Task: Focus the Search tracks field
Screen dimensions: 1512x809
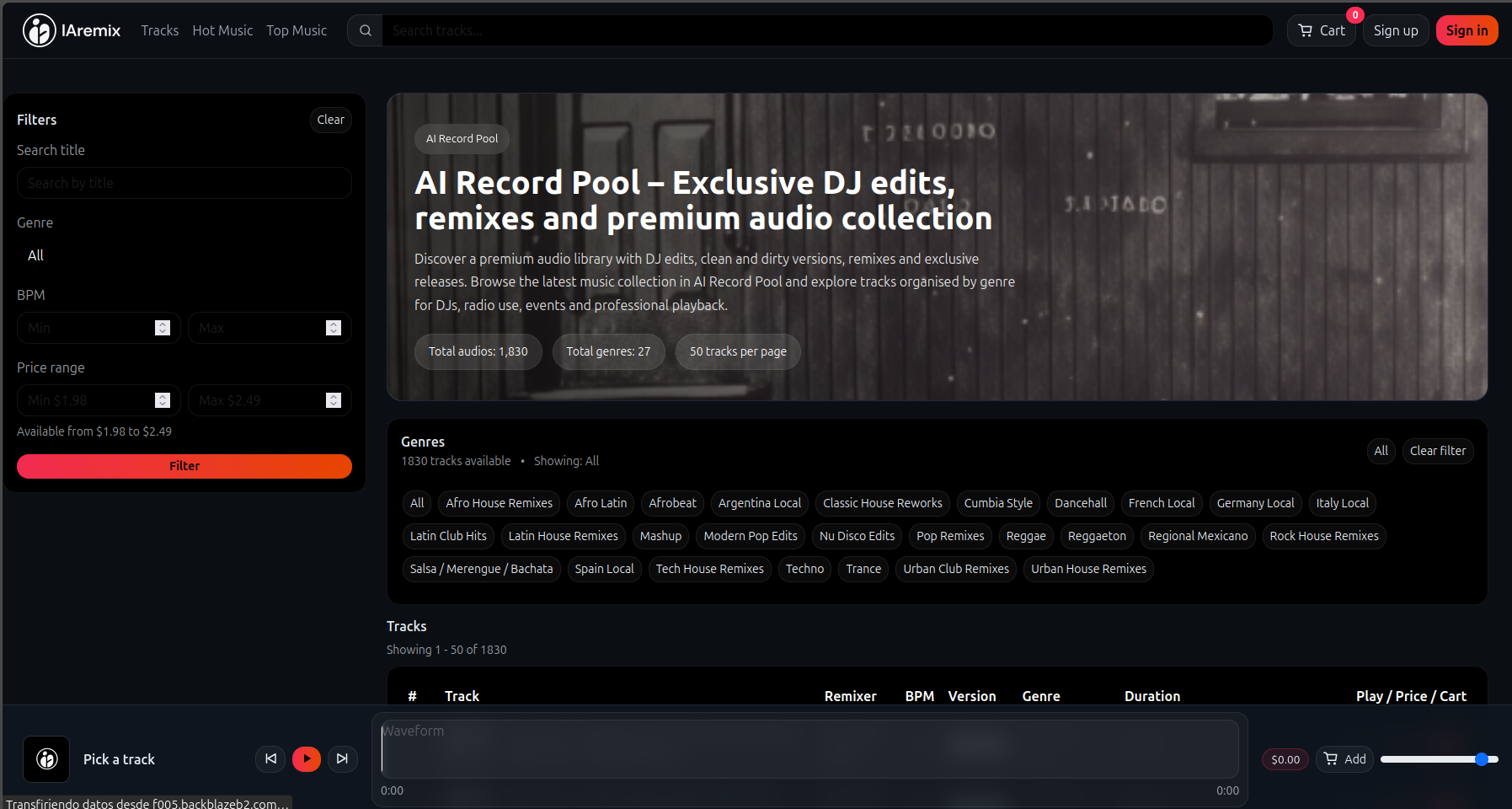Action: (826, 30)
